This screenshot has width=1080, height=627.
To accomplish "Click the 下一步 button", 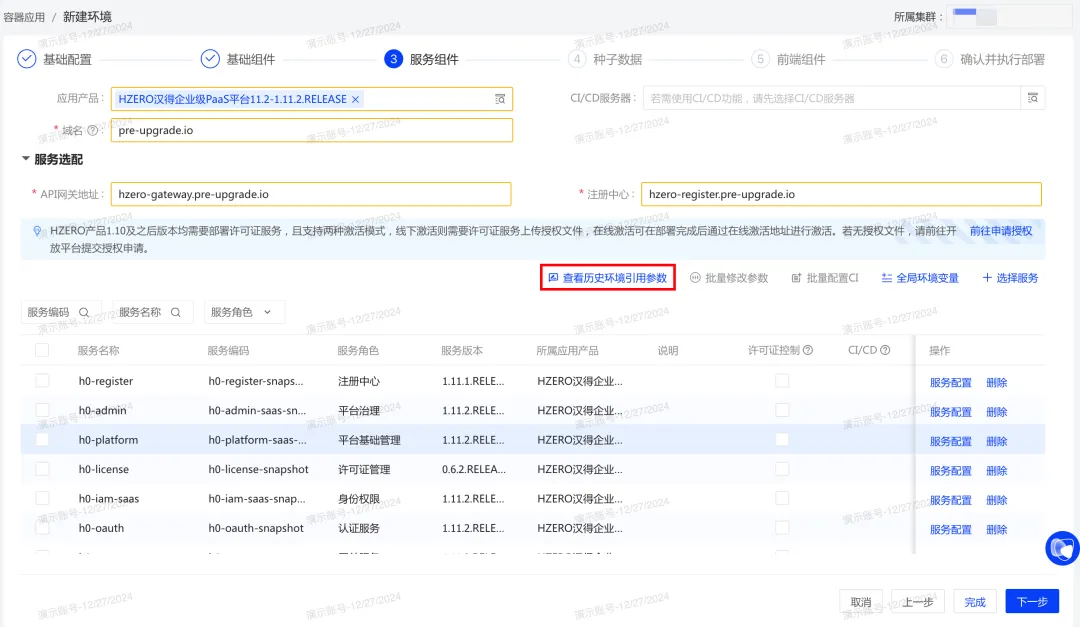I will coord(1032,602).
